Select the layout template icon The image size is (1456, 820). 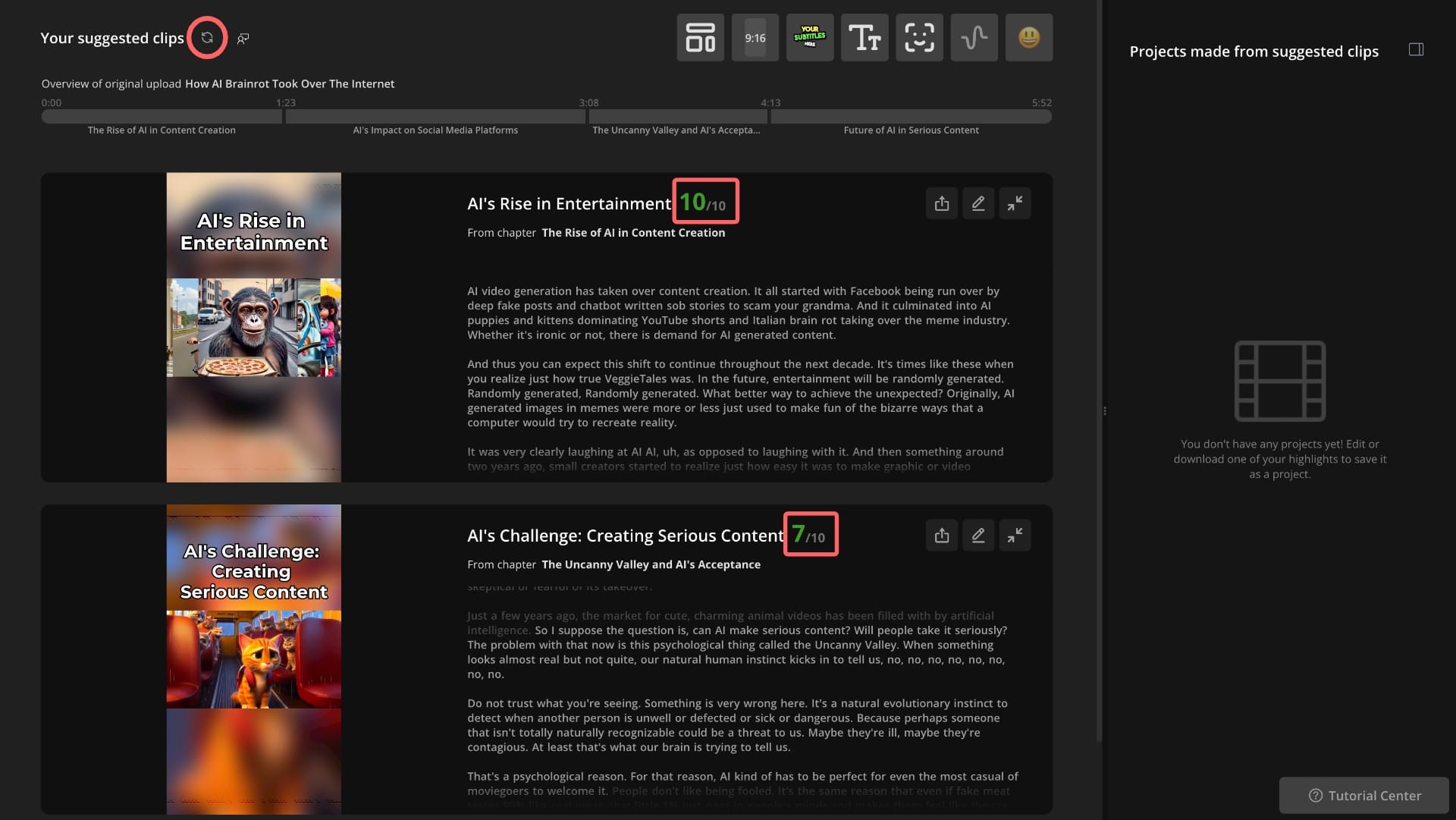point(699,37)
